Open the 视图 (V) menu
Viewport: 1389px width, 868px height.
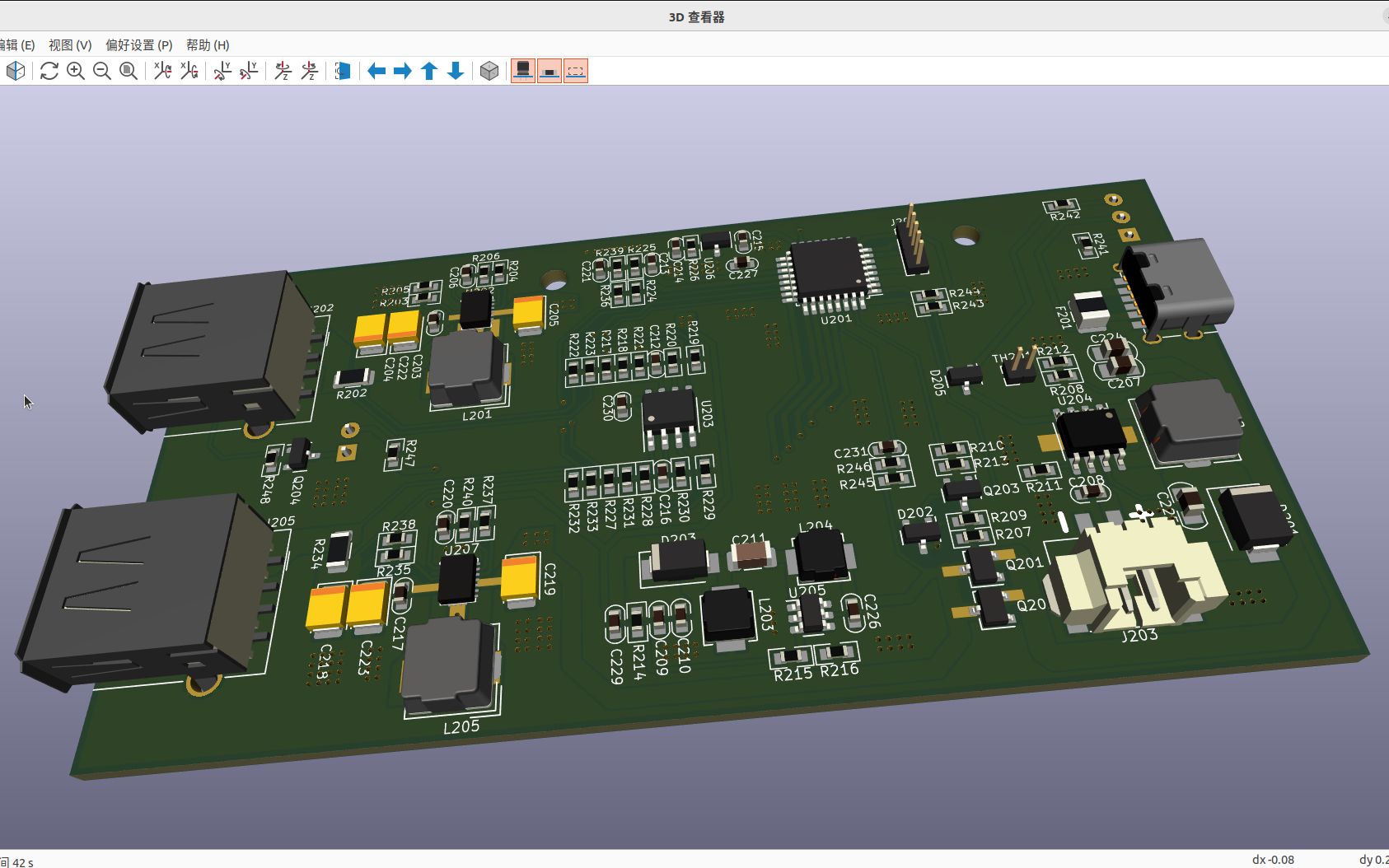click(x=70, y=44)
